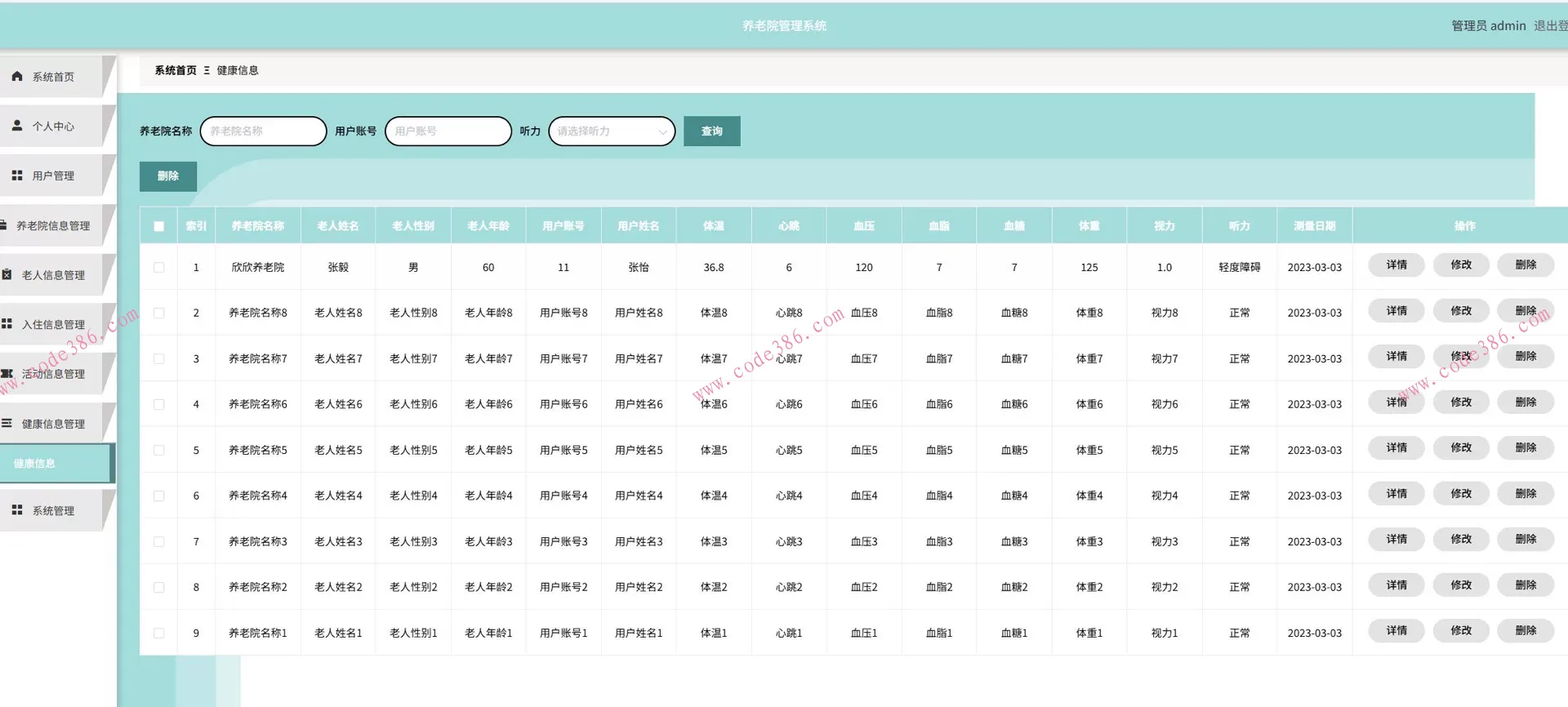Click 修改 for row index 9
1568x707 pixels.
1461,631
